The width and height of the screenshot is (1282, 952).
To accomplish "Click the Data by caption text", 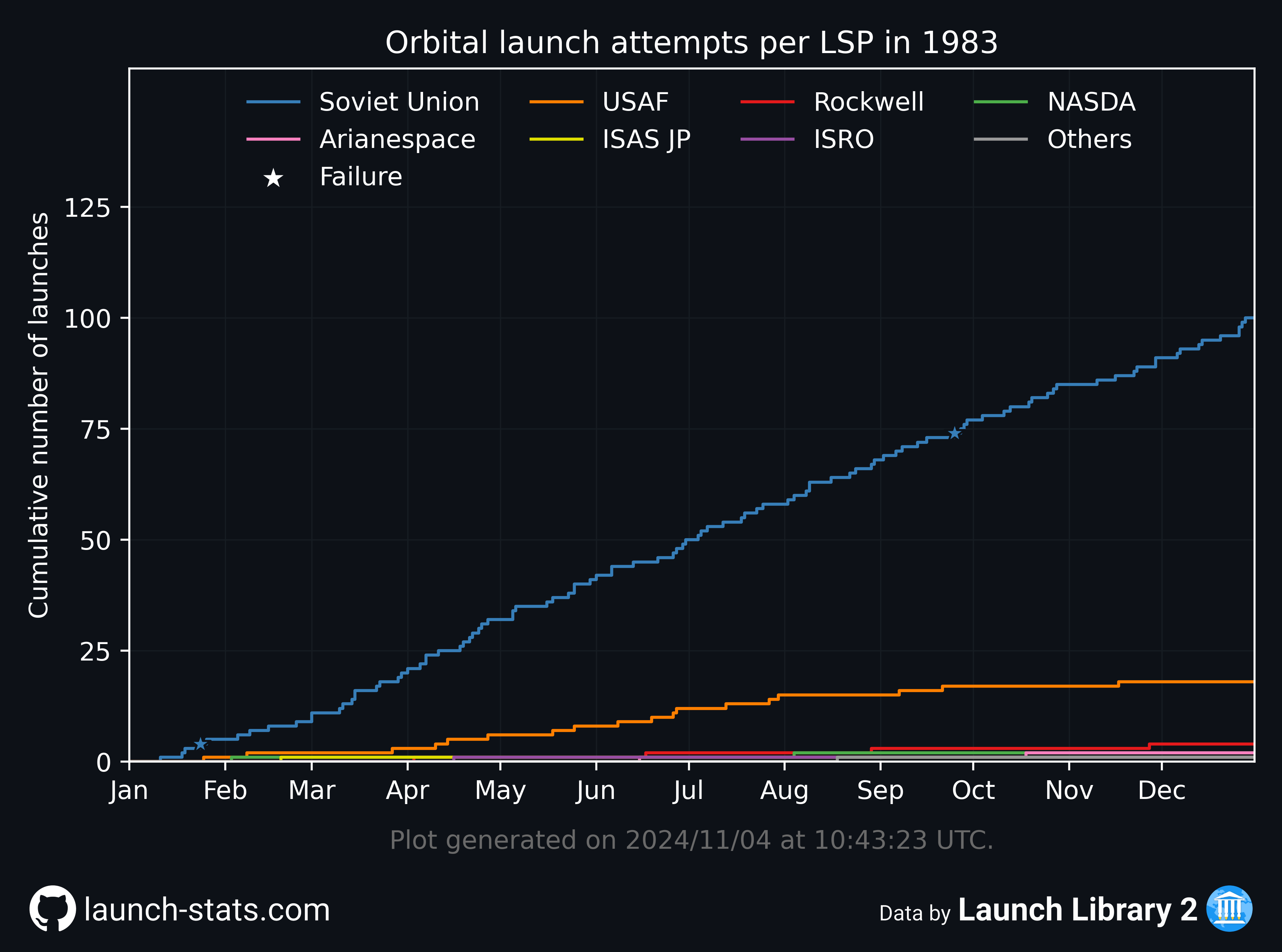I will (915, 914).
